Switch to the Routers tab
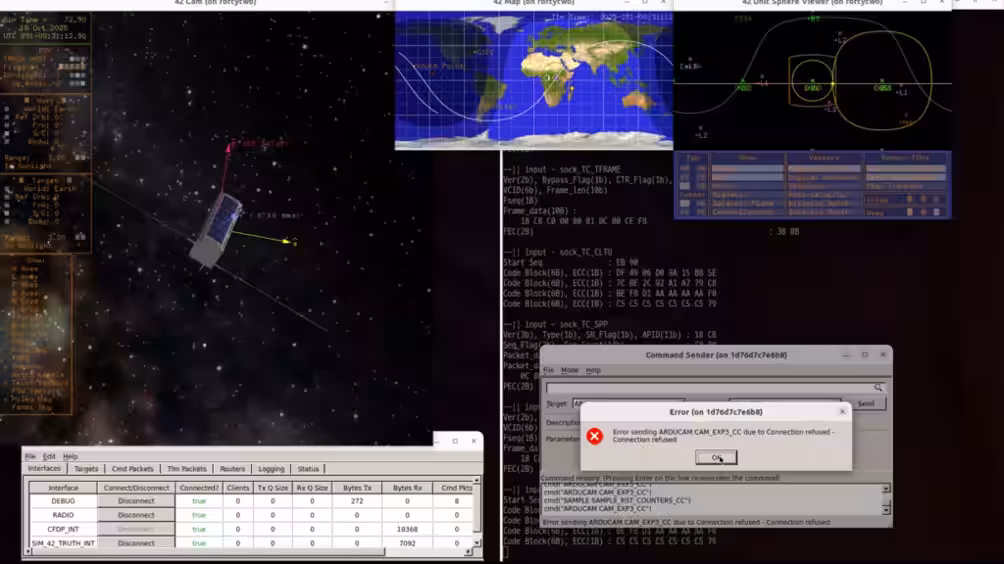The image size is (1004, 564). pyautogui.click(x=232, y=469)
